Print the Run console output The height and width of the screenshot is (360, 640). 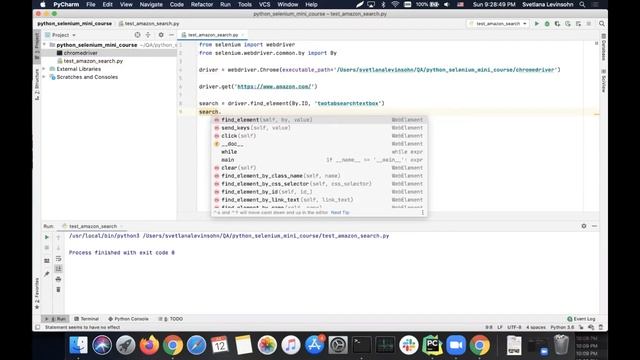[x=58, y=279]
